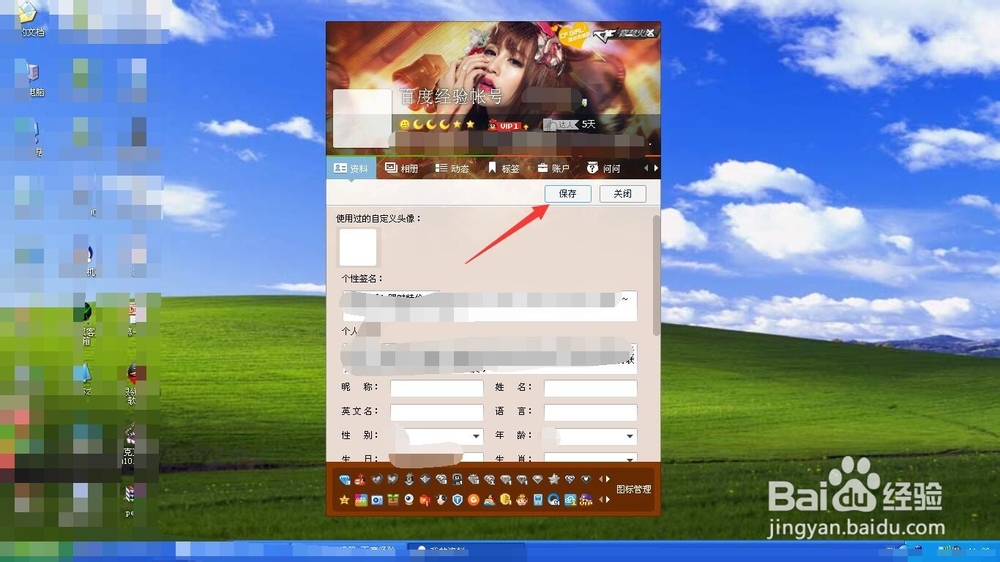Click the cartoon face with hat icon
This screenshot has width=1000, height=562.
pos(522,499)
